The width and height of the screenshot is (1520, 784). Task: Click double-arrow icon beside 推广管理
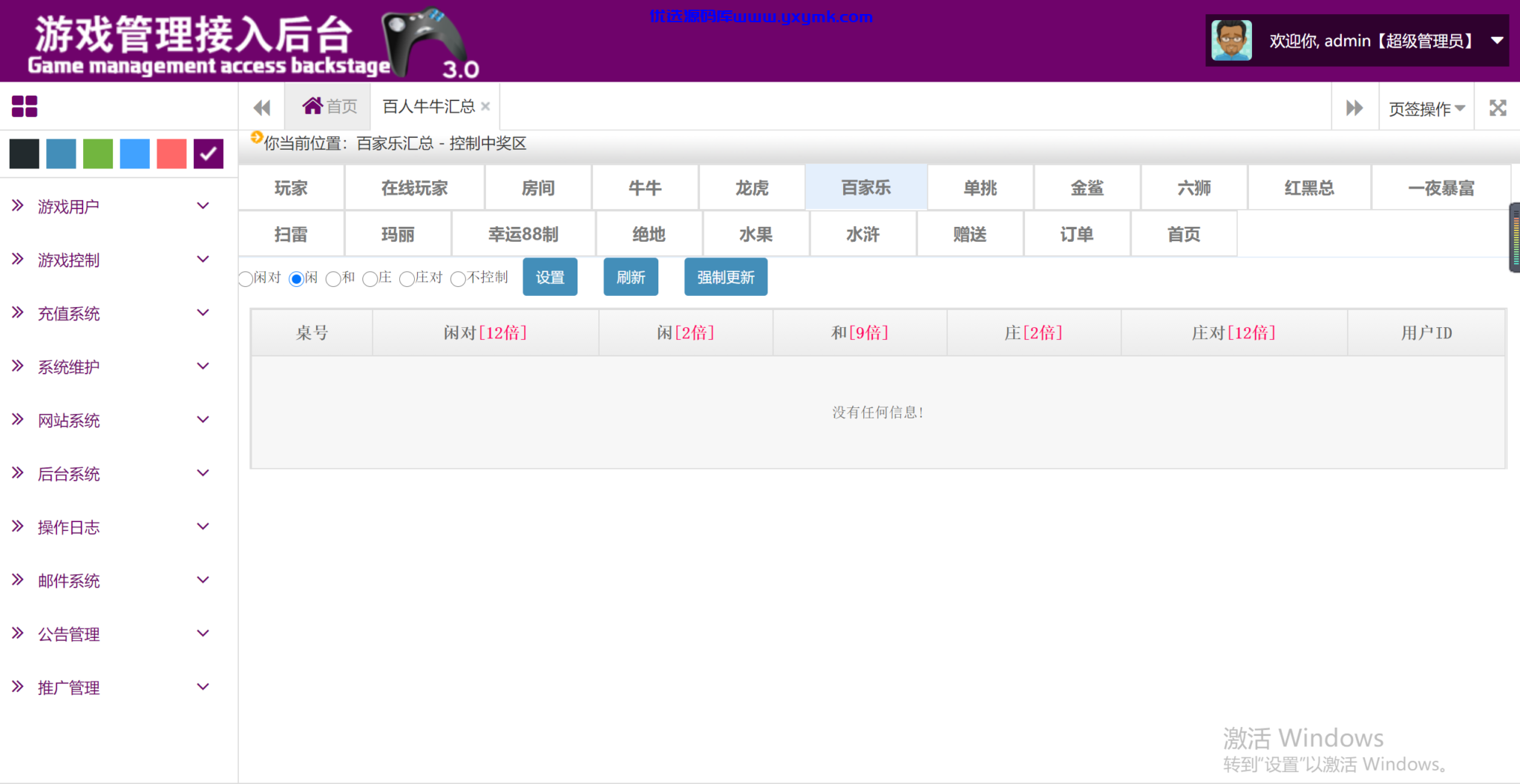point(18,686)
